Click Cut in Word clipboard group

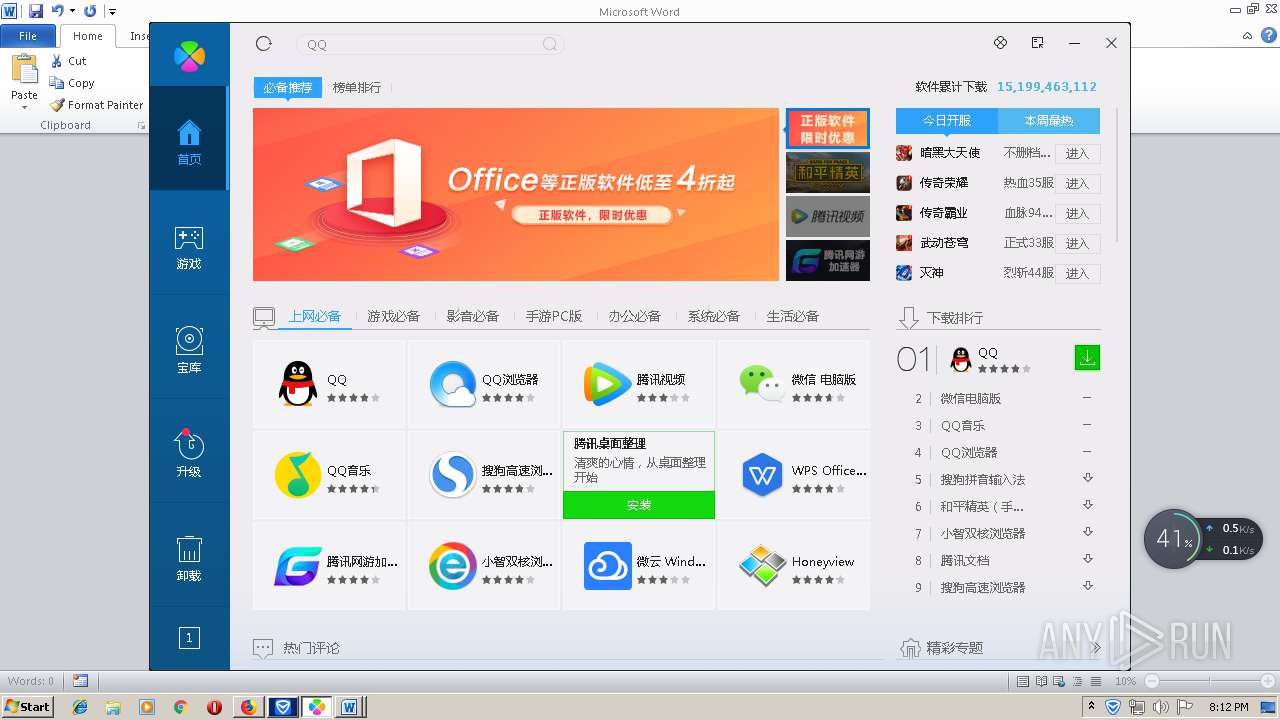(x=69, y=61)
